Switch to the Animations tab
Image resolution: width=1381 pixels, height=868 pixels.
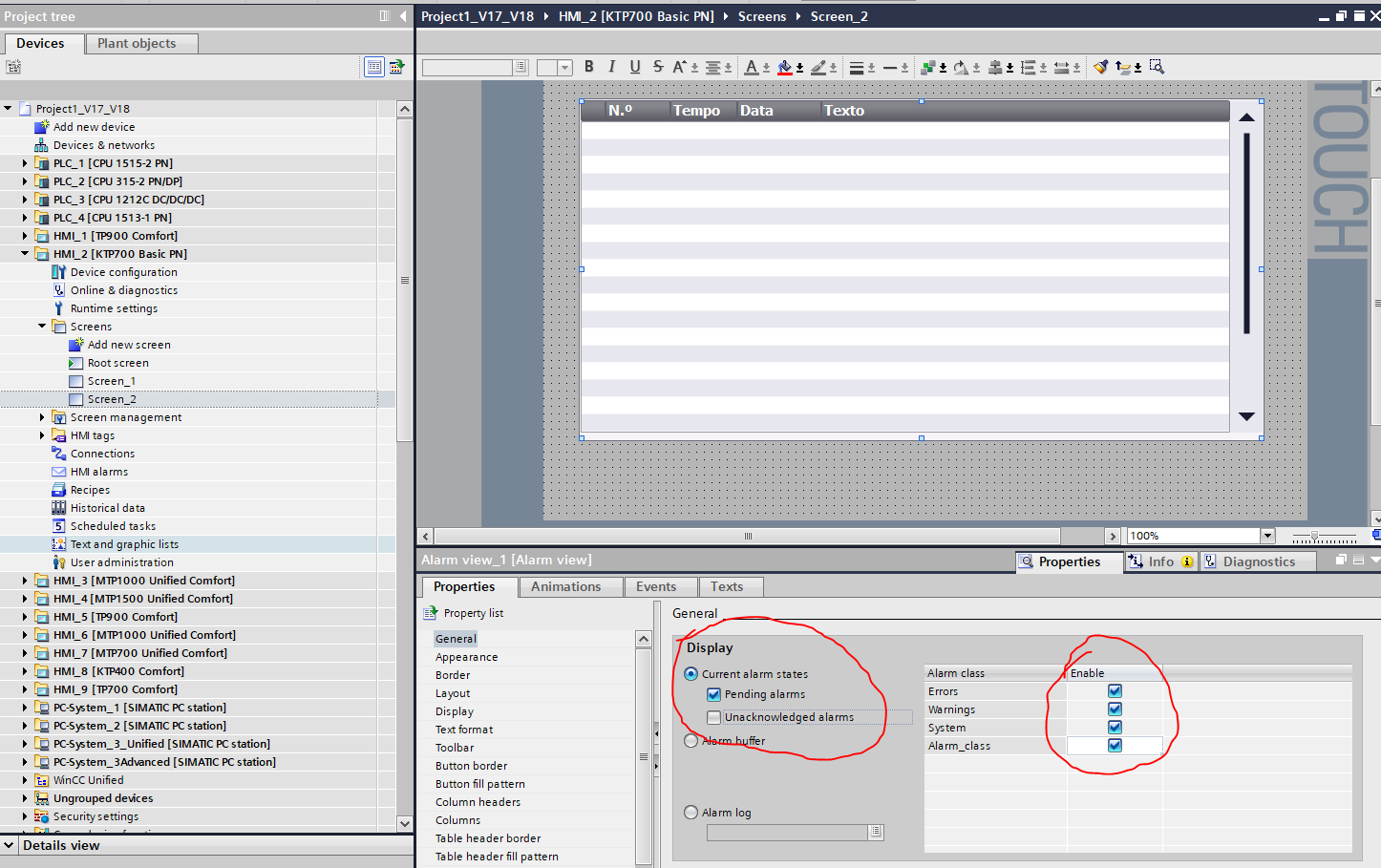click(x=565, y=586)
